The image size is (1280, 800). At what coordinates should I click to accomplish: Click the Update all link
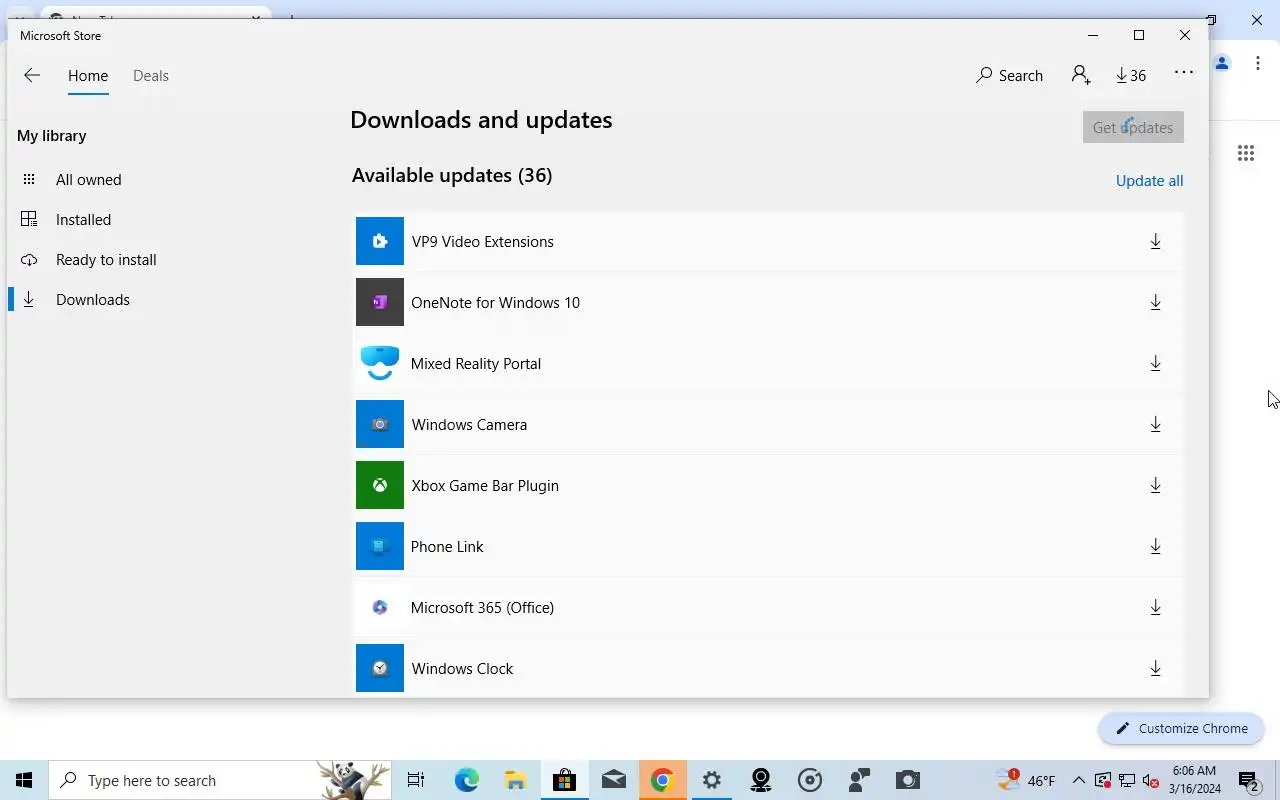click(x=1149, y=181)
